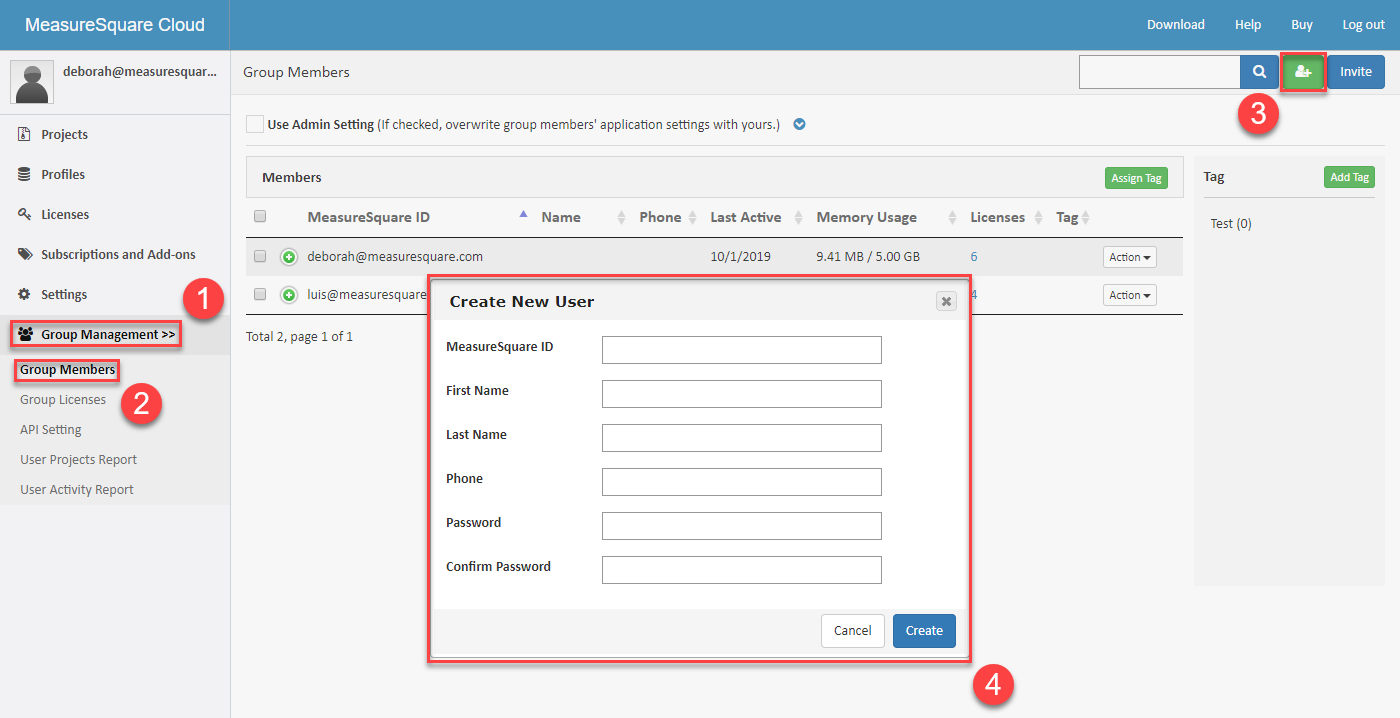Open User Activity Report
Viewport: 1400px width, 718px height.
77,489
